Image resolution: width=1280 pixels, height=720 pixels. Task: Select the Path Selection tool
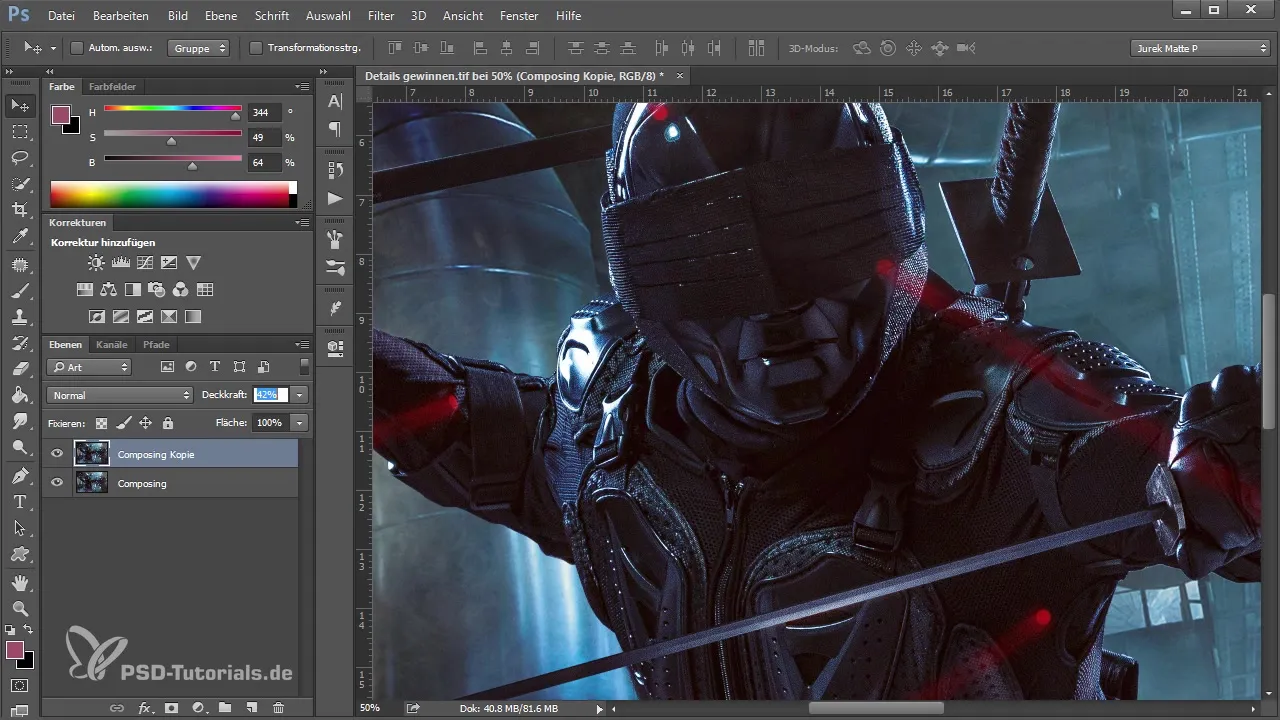19,528
